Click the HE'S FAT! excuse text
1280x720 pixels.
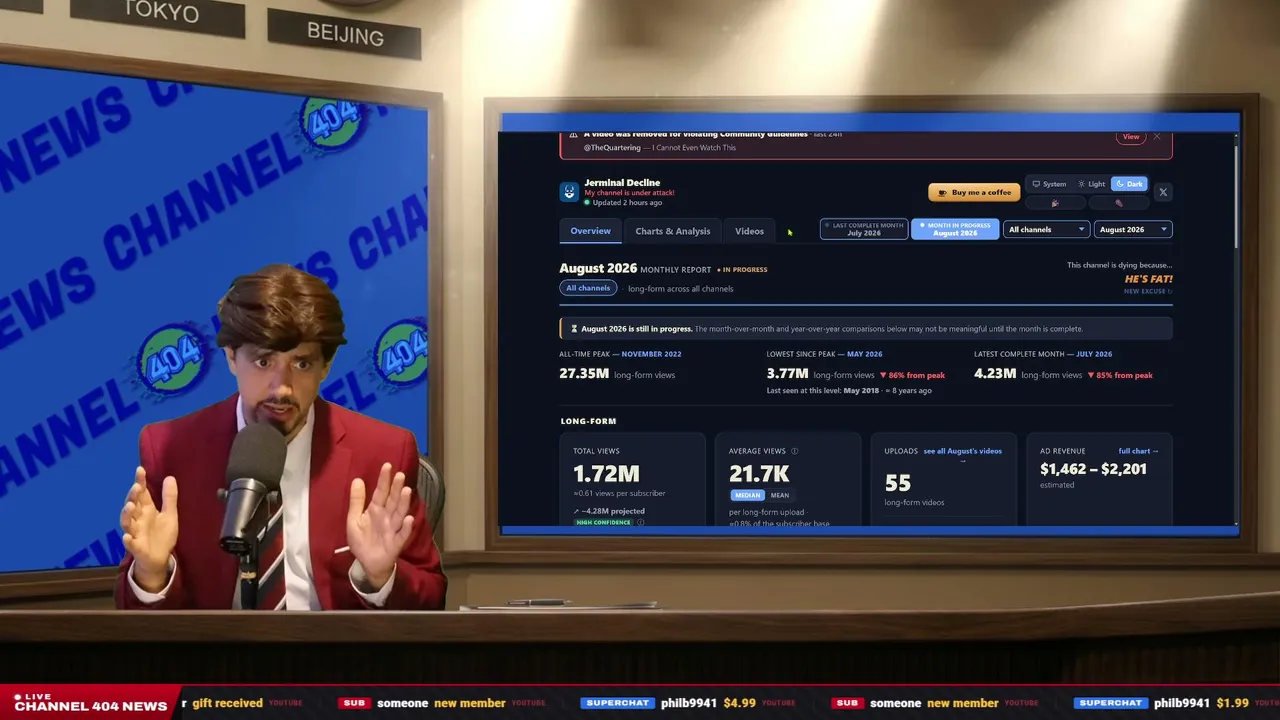(x=1148, y=279)
